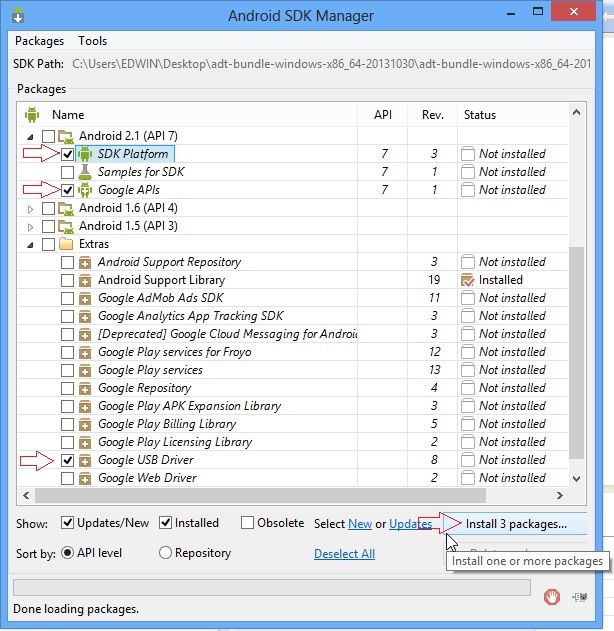The image size is (614, 631).
Task: Click the New selection link
Action: (x=360, y=524)
